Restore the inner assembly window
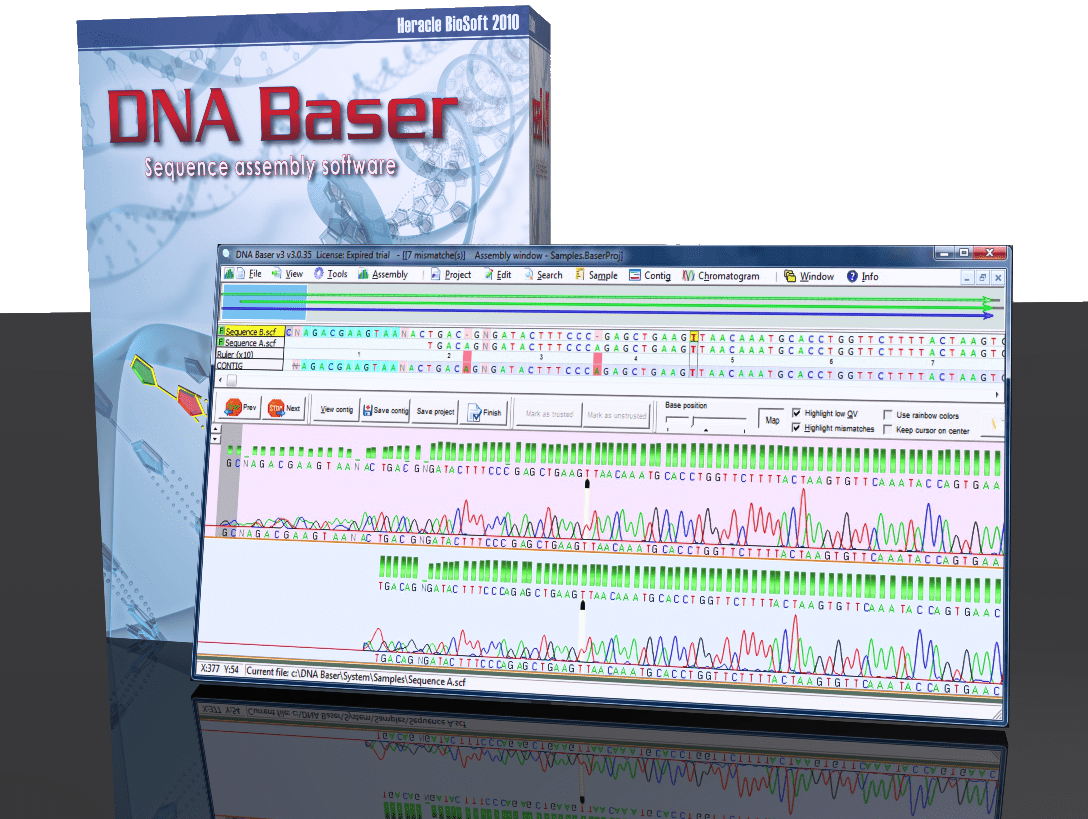The height and width of the screenshot is (819, 1088). [x=983, y=278]
